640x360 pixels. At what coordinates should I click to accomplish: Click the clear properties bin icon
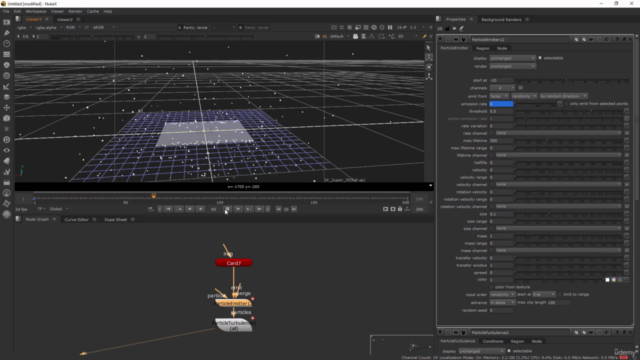coord(454,29)
